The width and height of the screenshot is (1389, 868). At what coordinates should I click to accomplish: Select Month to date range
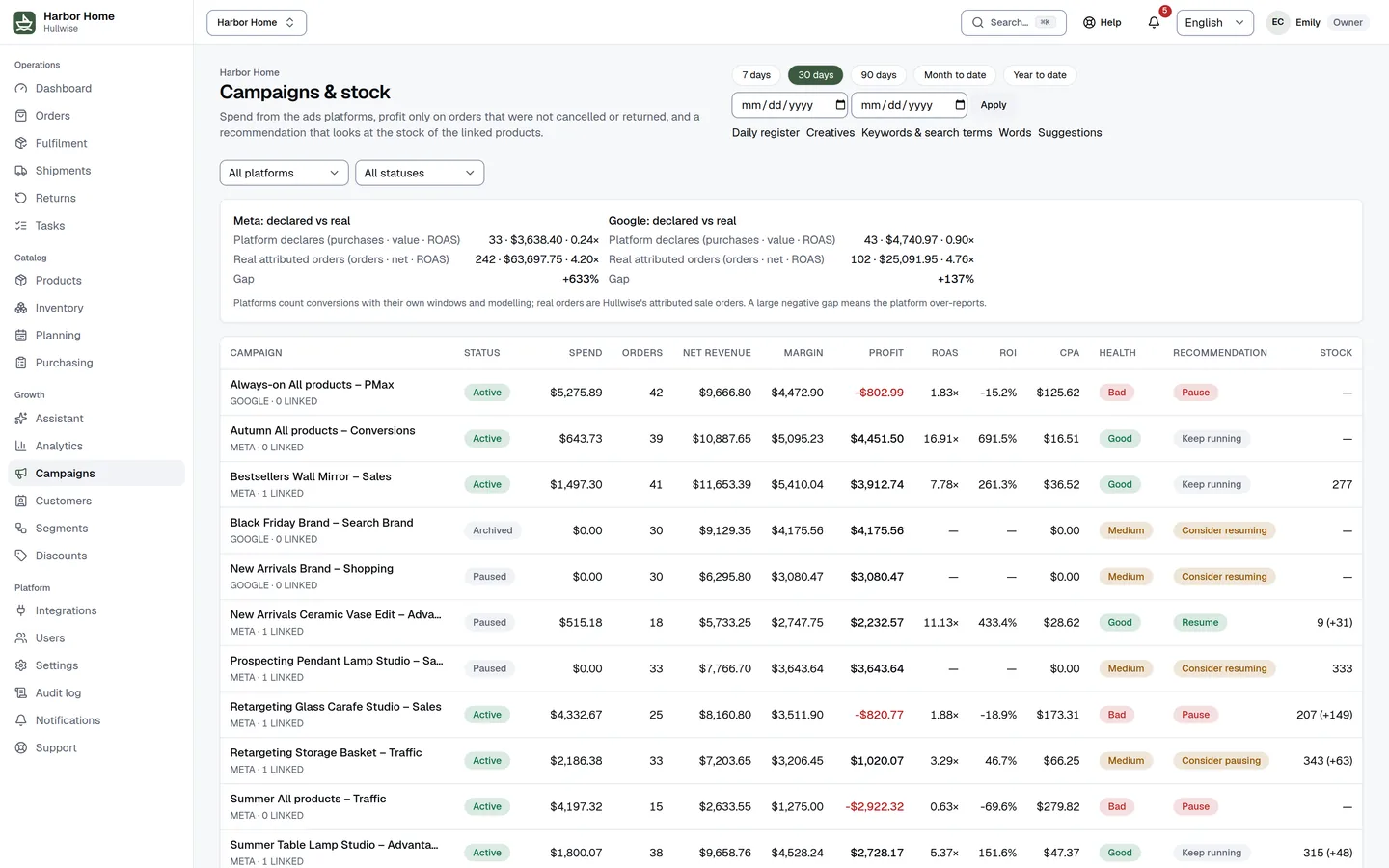click(955, 75)
